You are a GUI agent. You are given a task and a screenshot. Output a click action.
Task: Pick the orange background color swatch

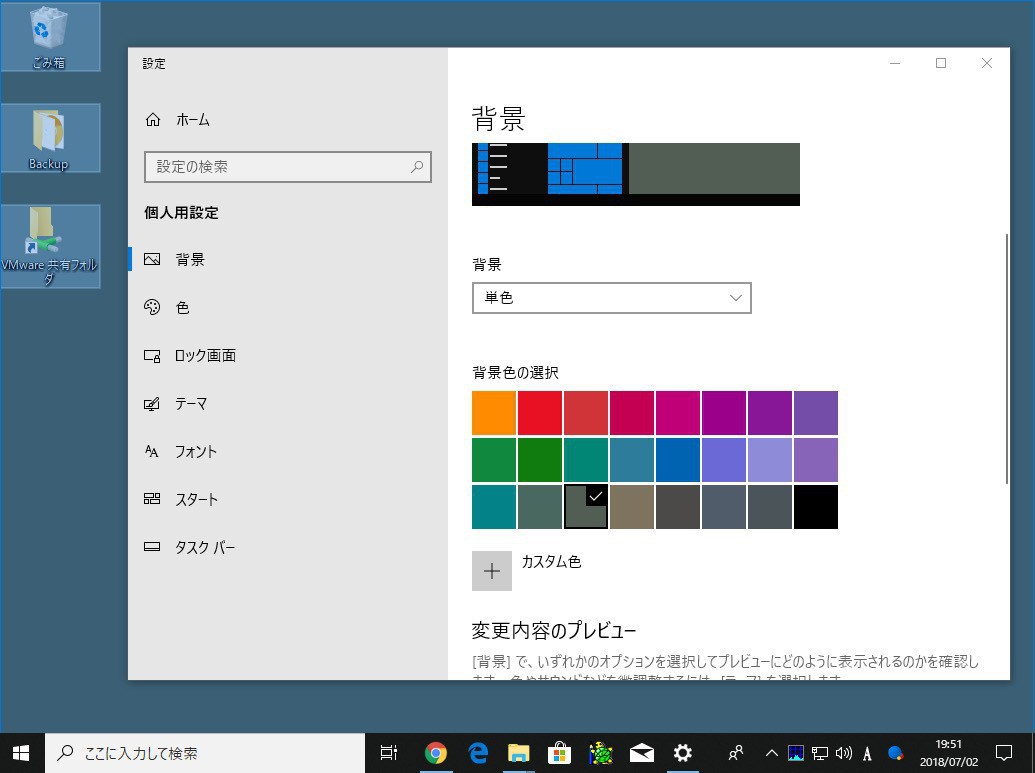coord(494,413)
